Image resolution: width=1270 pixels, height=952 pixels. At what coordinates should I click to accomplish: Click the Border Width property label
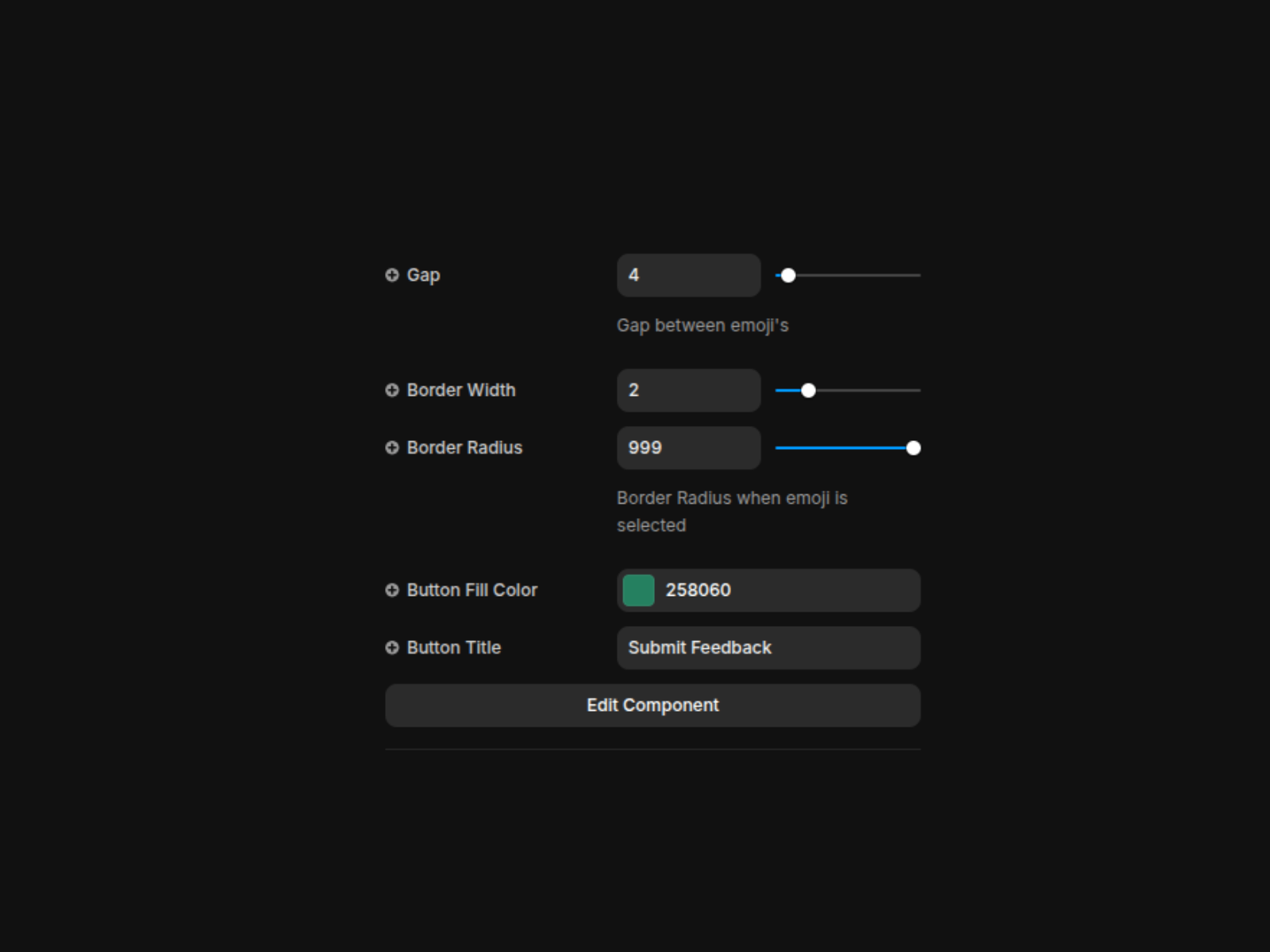point(461,390)
